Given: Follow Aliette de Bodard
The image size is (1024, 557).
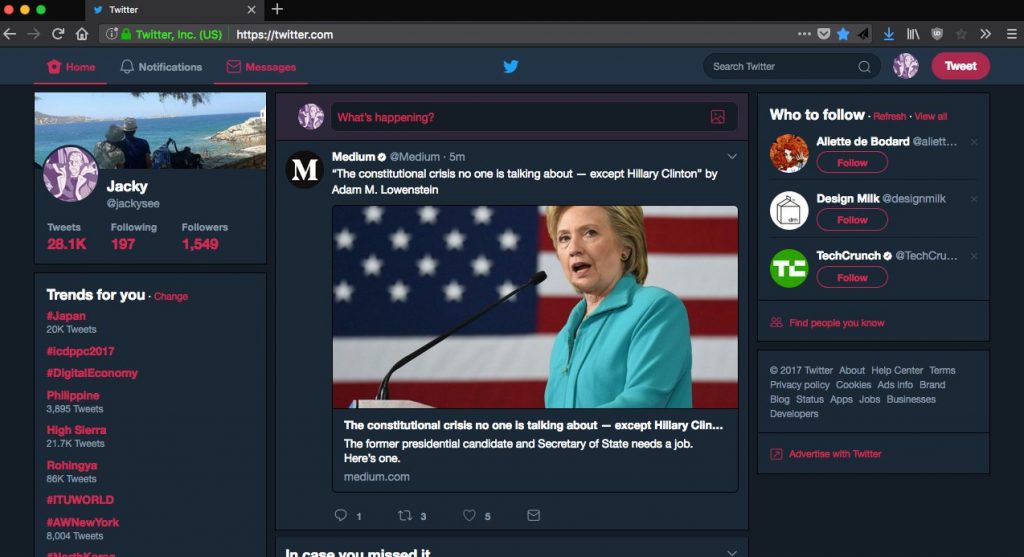Looking at the screenshot, I should [852, 163].
